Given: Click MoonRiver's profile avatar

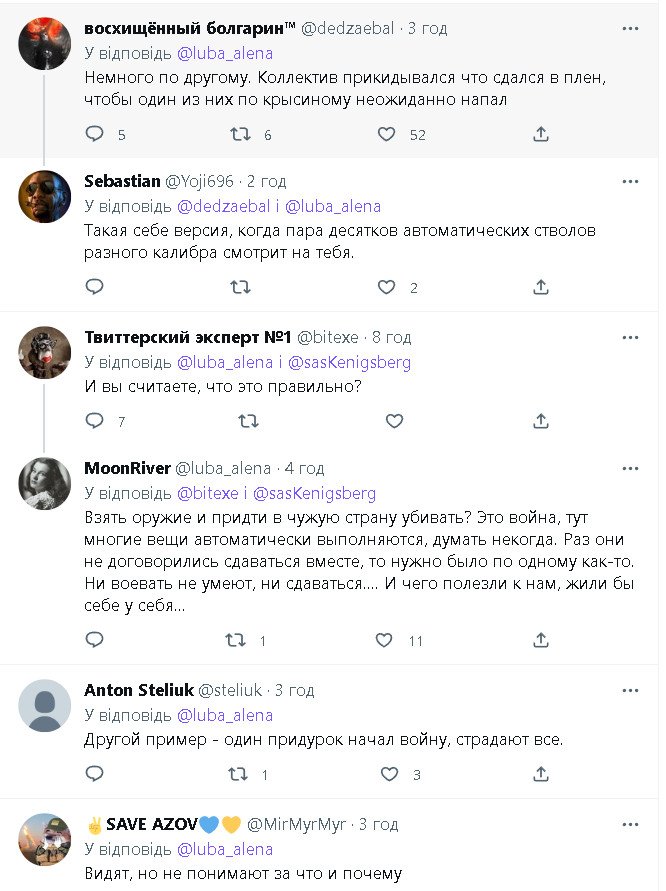Looking at the screenshot, I should pyautogui.click(x=45, y=484).
